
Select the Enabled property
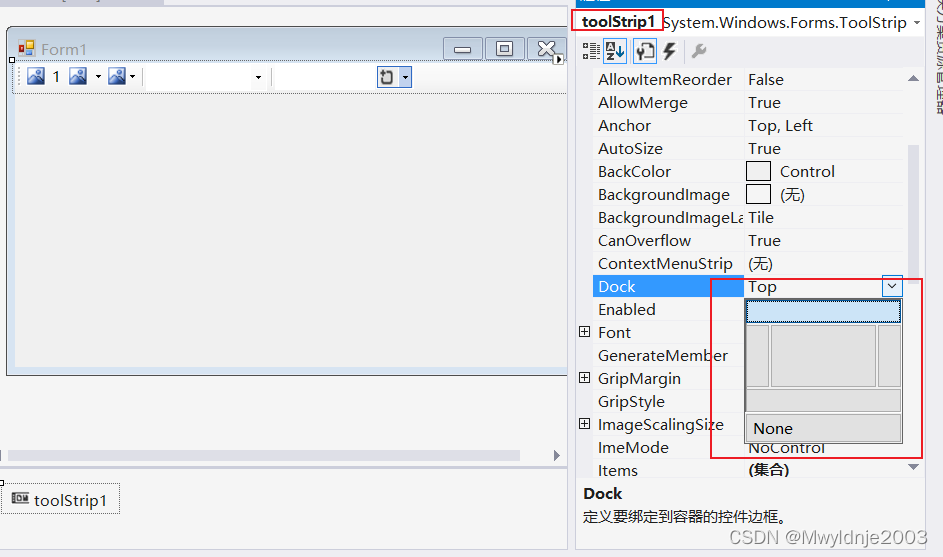pyautogui.click(x=627, y=309)
